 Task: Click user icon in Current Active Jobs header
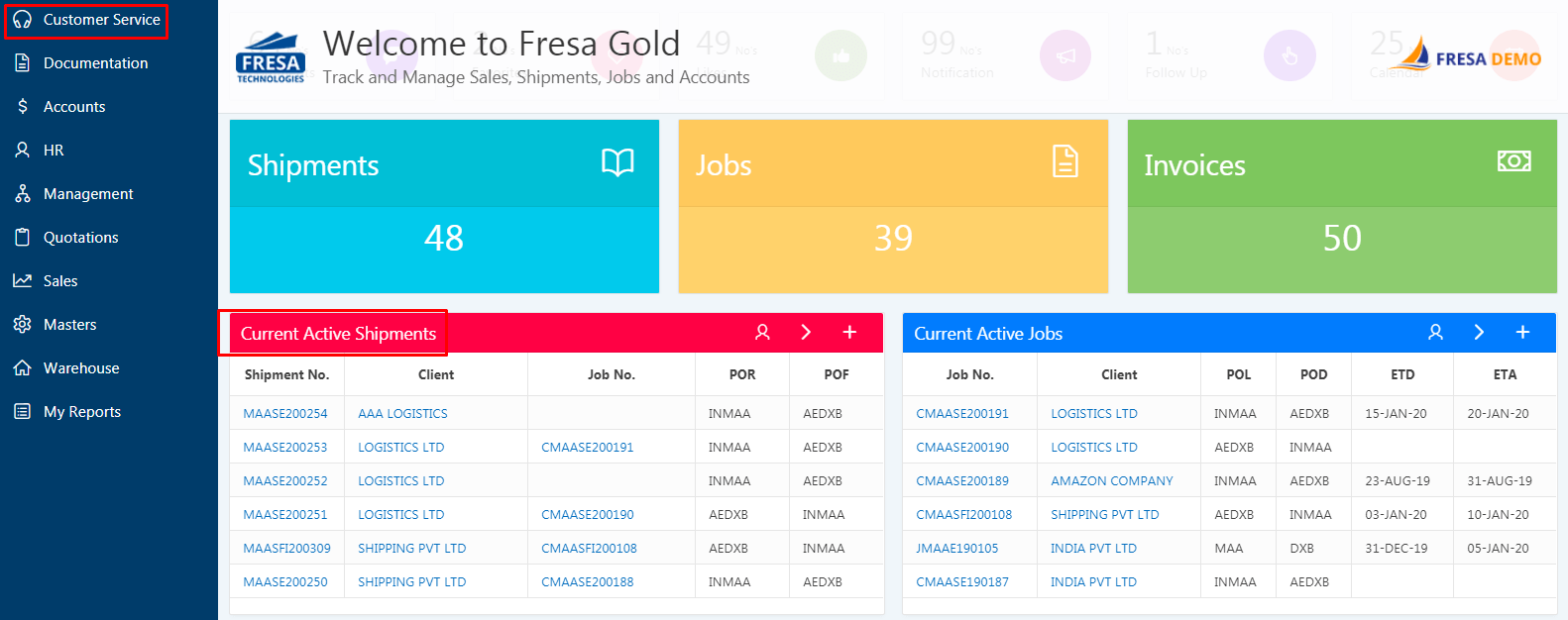1435,333
